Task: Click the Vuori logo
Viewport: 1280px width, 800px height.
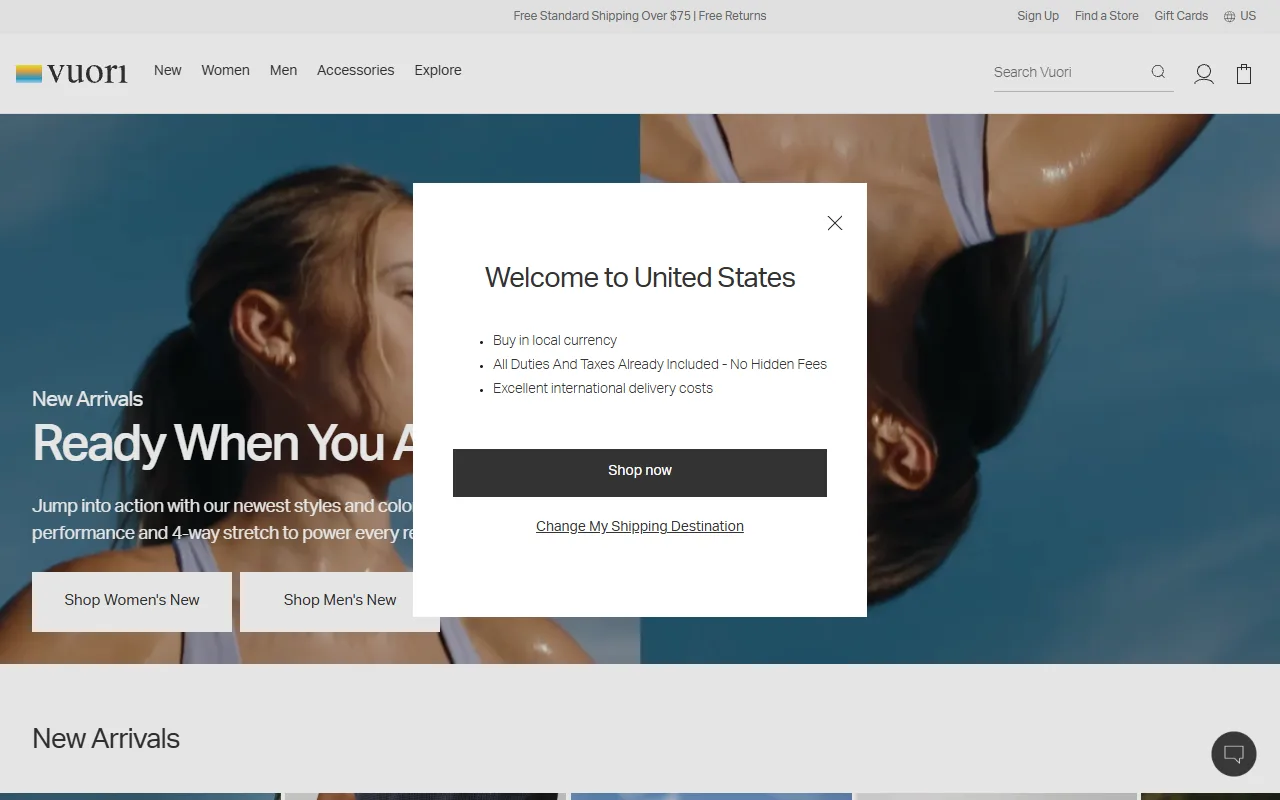Action: click(72, 73)
